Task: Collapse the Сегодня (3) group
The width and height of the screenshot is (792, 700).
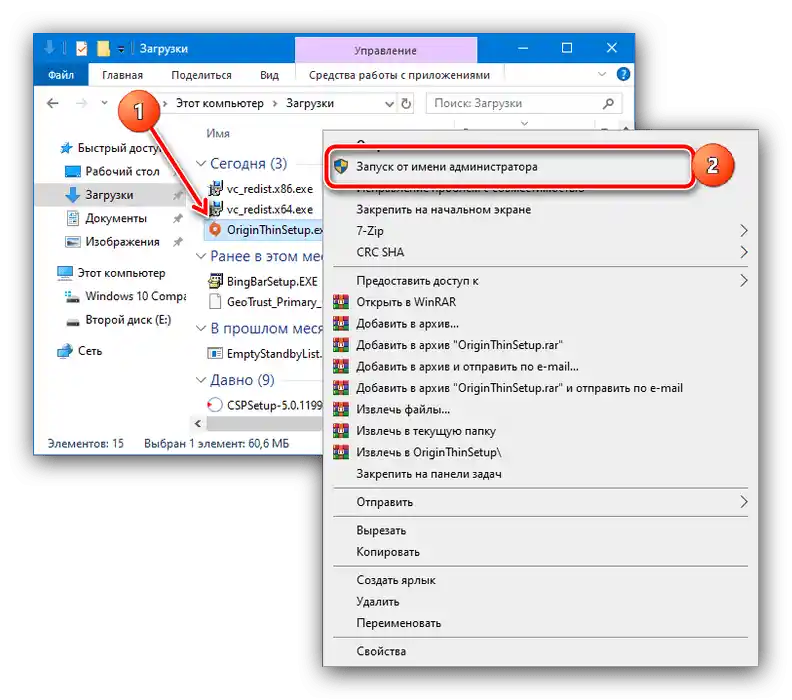Action: pyautogui.click(x=201, y=164)
